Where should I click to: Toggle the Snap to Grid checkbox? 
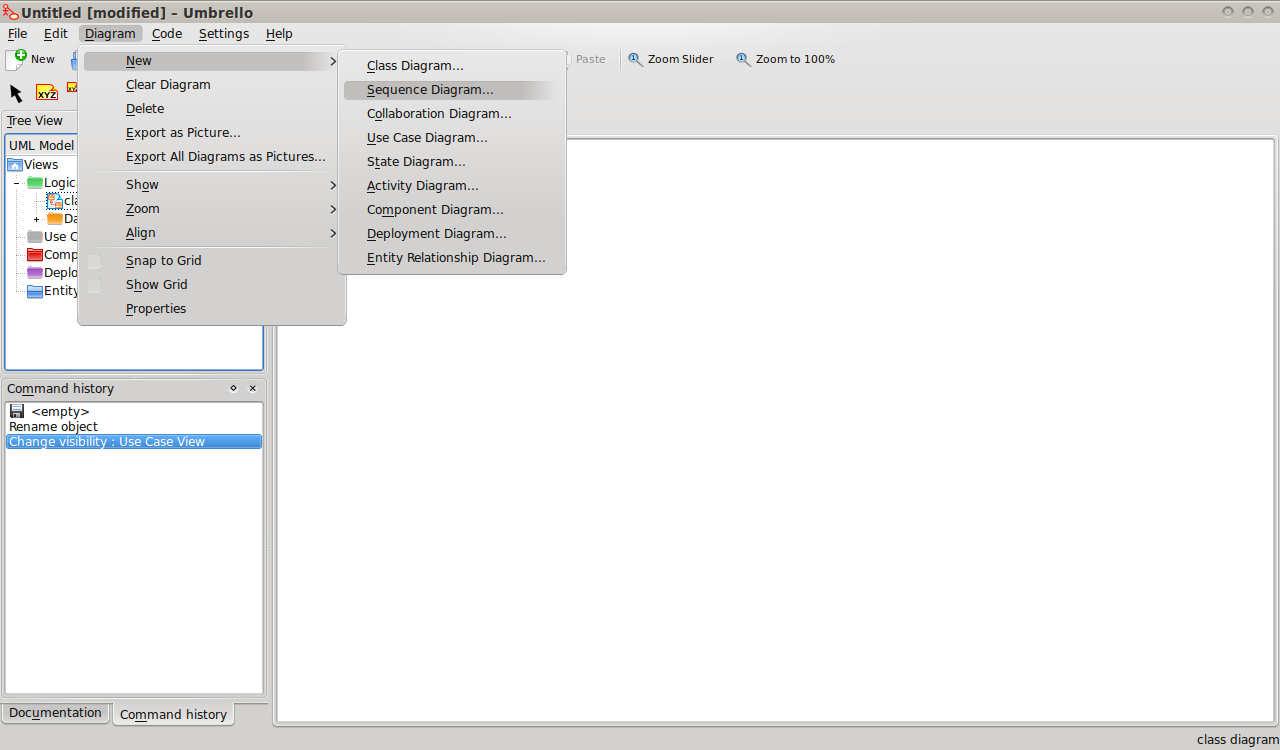click(x=94, y=261)
